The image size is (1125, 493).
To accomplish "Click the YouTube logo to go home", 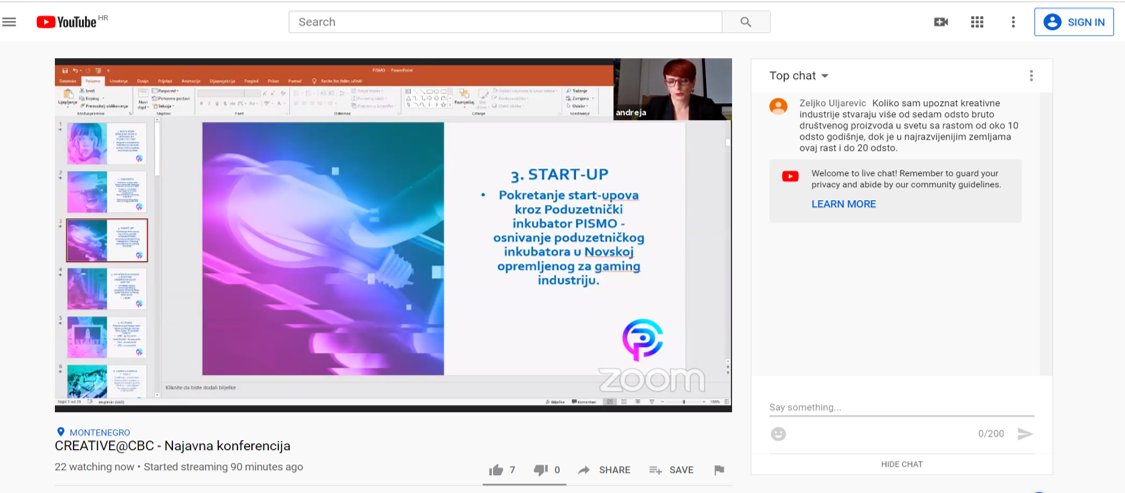I will coord(66,22).
